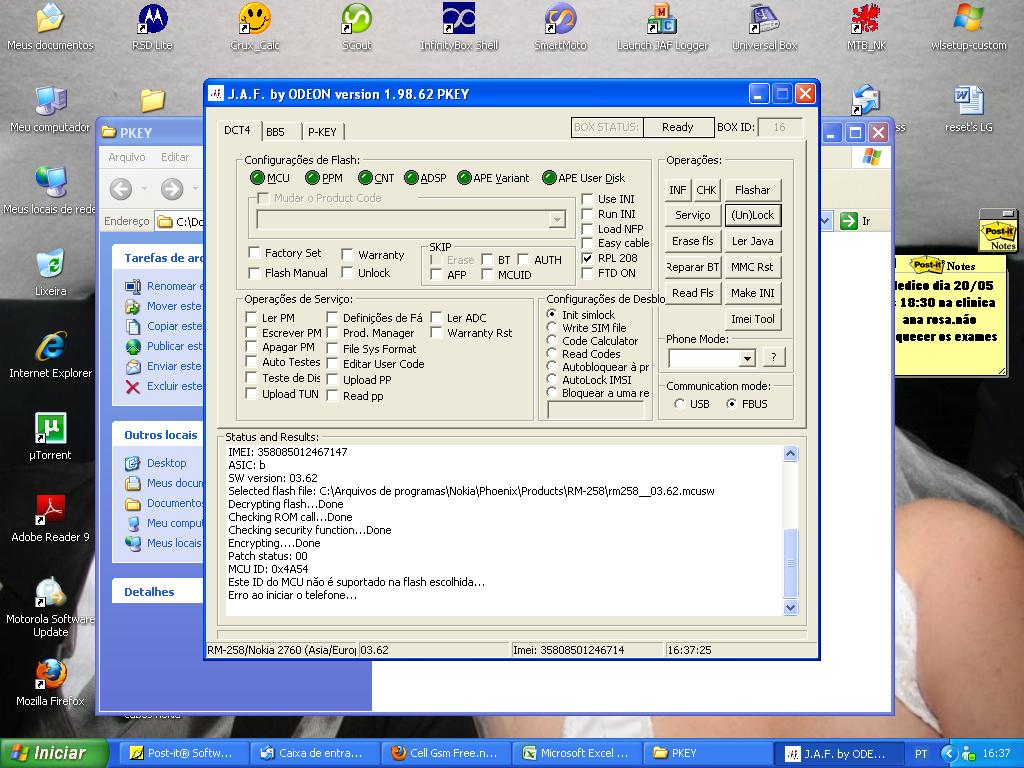Open Motorola Software Update icon
Image resolution: width=1024 pixels, height=768 pixels.
coord(50,607)
